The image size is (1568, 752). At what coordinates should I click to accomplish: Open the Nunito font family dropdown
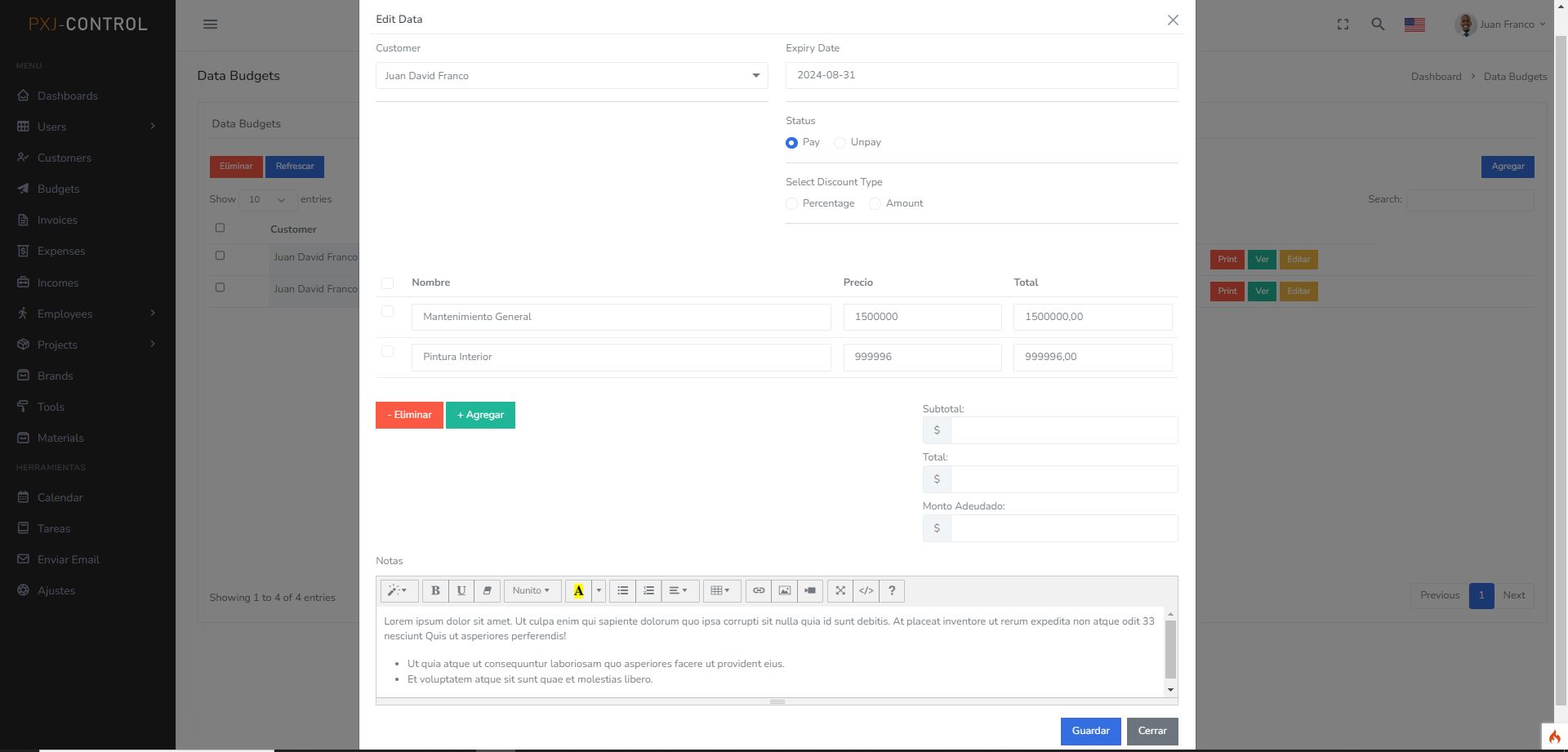[532, 591]
